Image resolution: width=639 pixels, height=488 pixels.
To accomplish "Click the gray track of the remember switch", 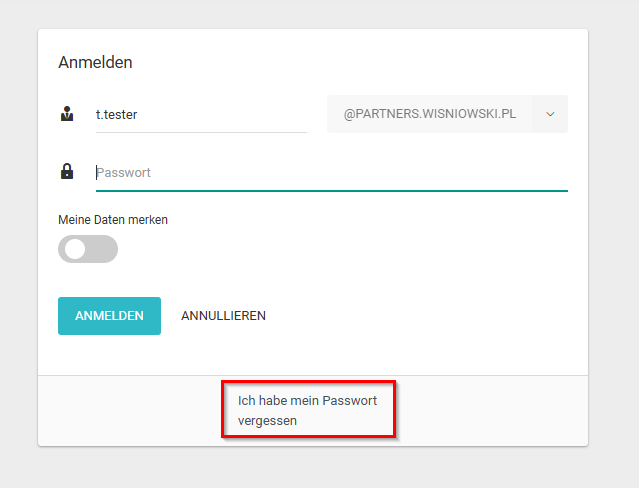I will pyautogui.click(x=104, y=249).
